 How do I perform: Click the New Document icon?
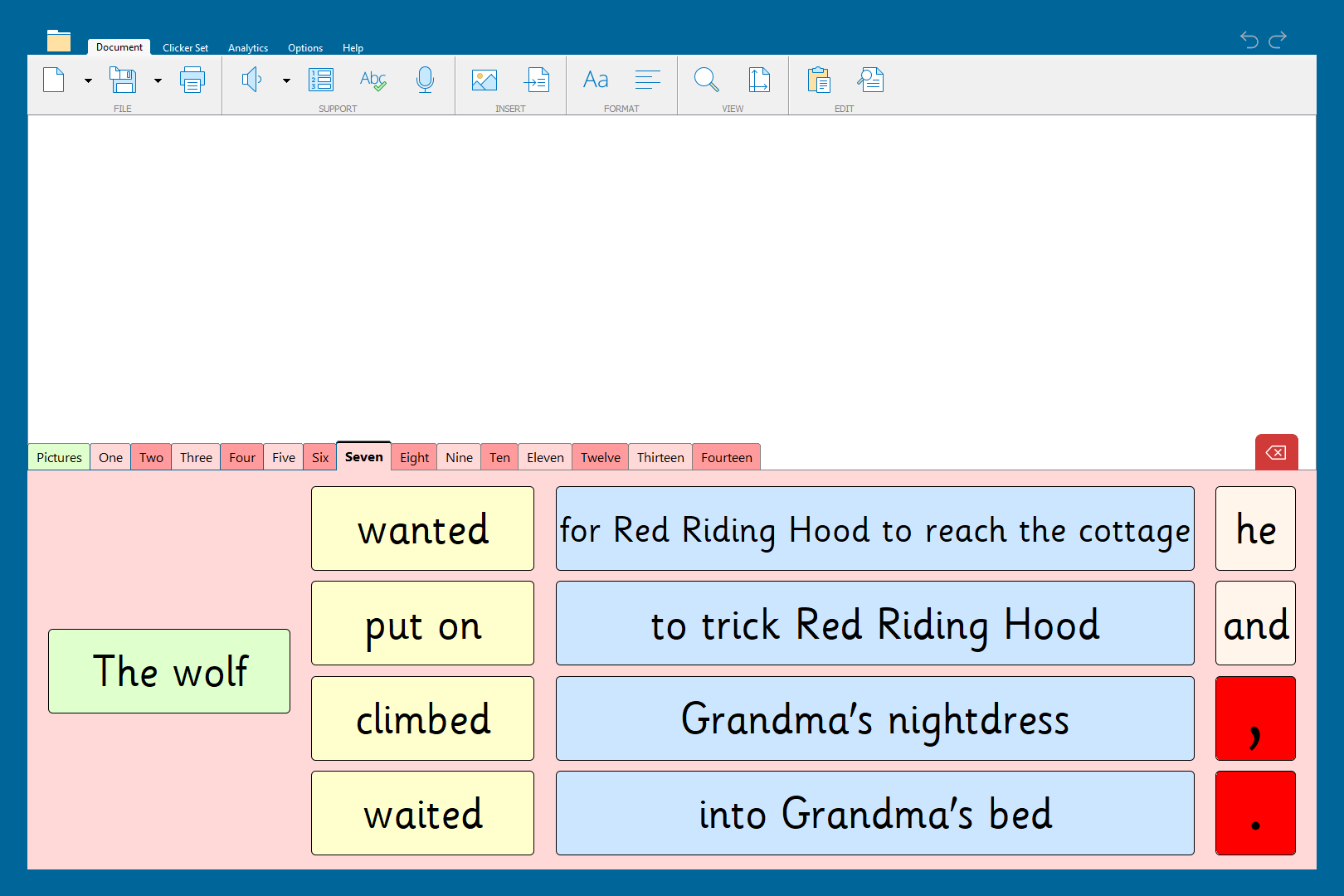[54, 80]
